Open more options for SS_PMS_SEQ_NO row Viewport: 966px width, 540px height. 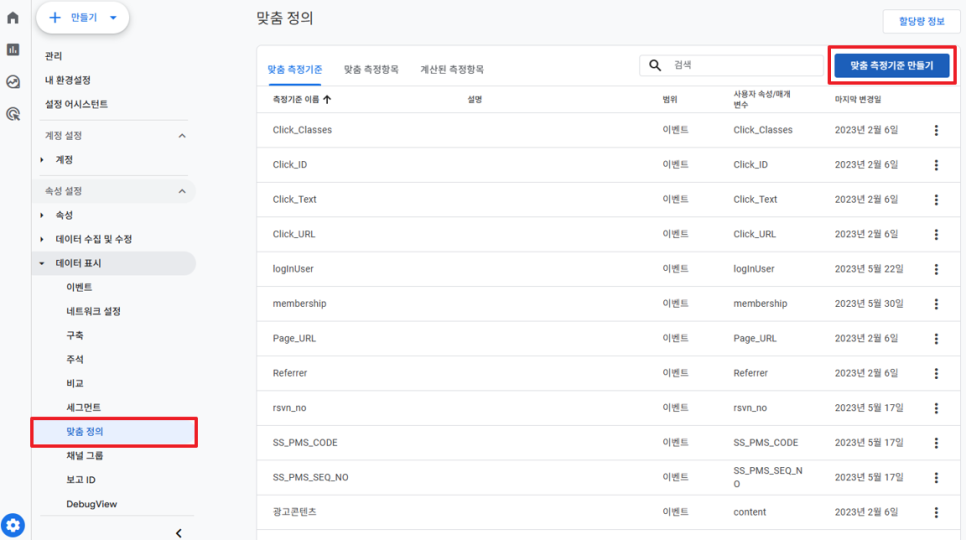pyautogui.click(x=936, y=477)
